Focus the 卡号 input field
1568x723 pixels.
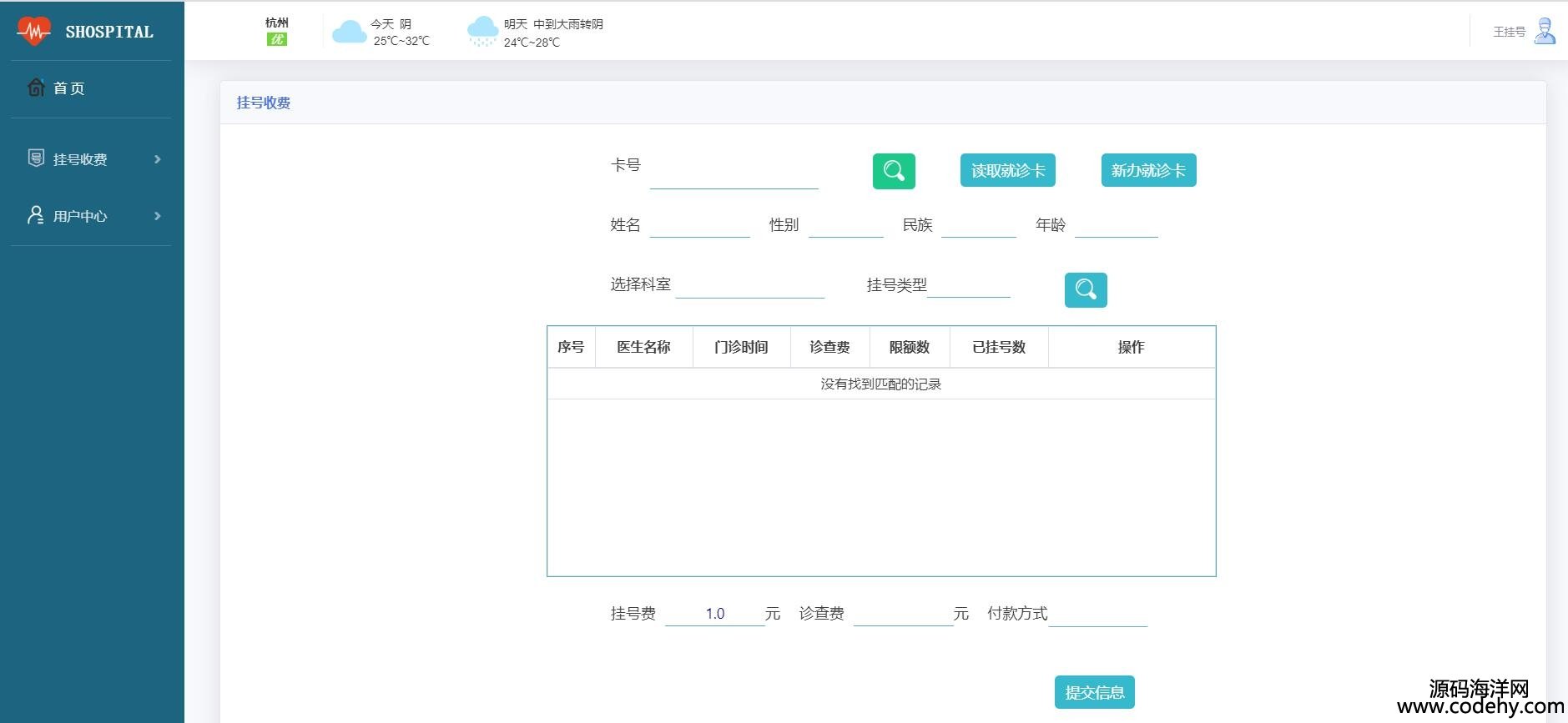pyautogui.click(x=734, y=175)
